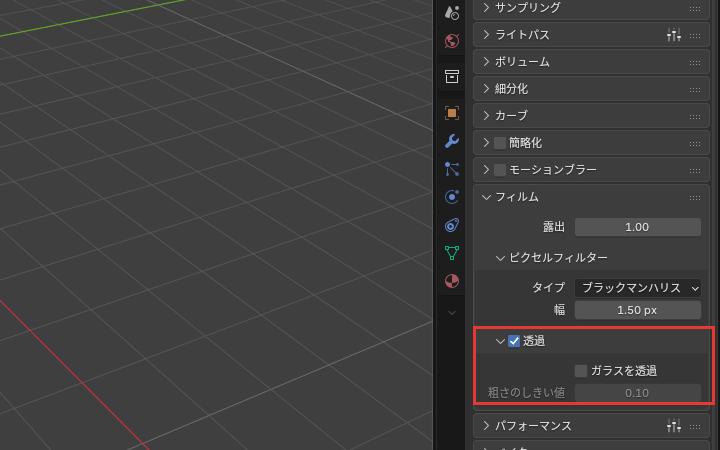Image resolution: width=720 pixels, height=450 pixels.
Task: Open the World properties tab
Action: (x=452, y=41)
